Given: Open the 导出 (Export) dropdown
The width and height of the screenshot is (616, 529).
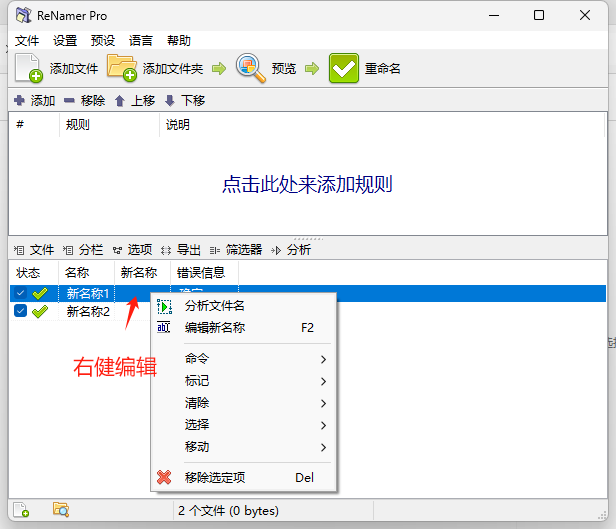Looking at the screenshot, I should tap(181, 250).
